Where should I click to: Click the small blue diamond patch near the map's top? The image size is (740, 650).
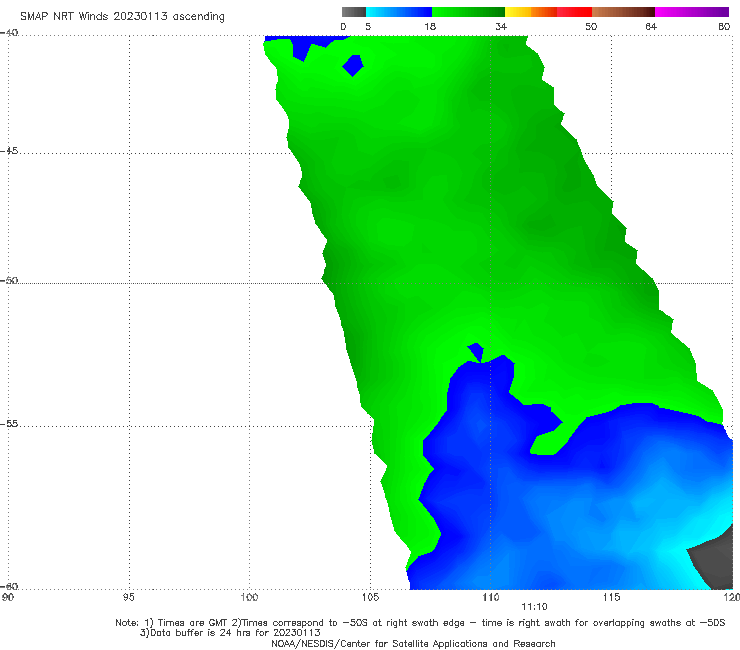click(353, 65)
